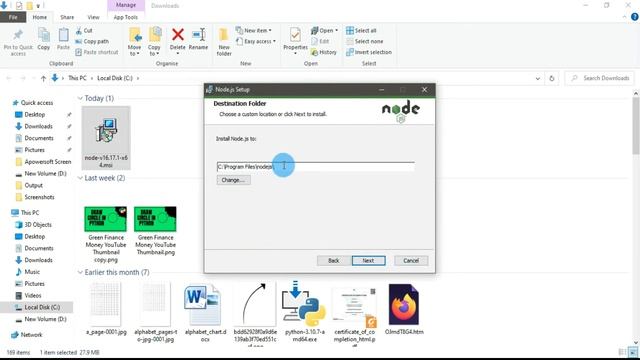Cancel the Node.js Setup wizard
This screenshot has width=640, height=360.
411,261
